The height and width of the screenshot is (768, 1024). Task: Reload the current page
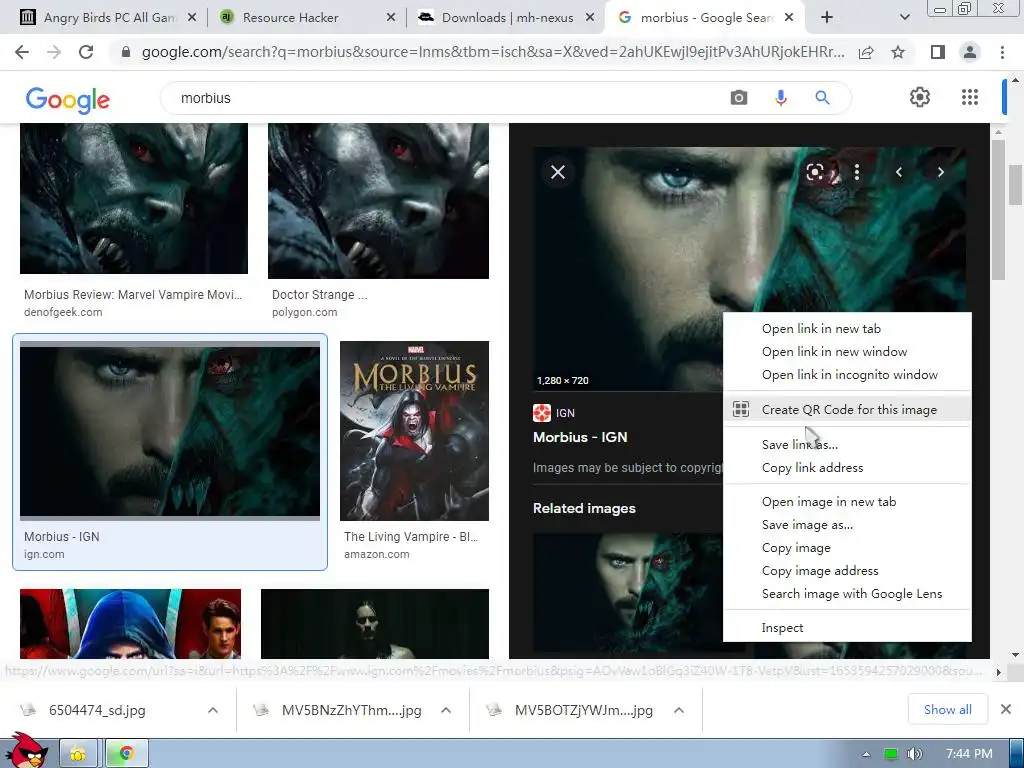86,52
